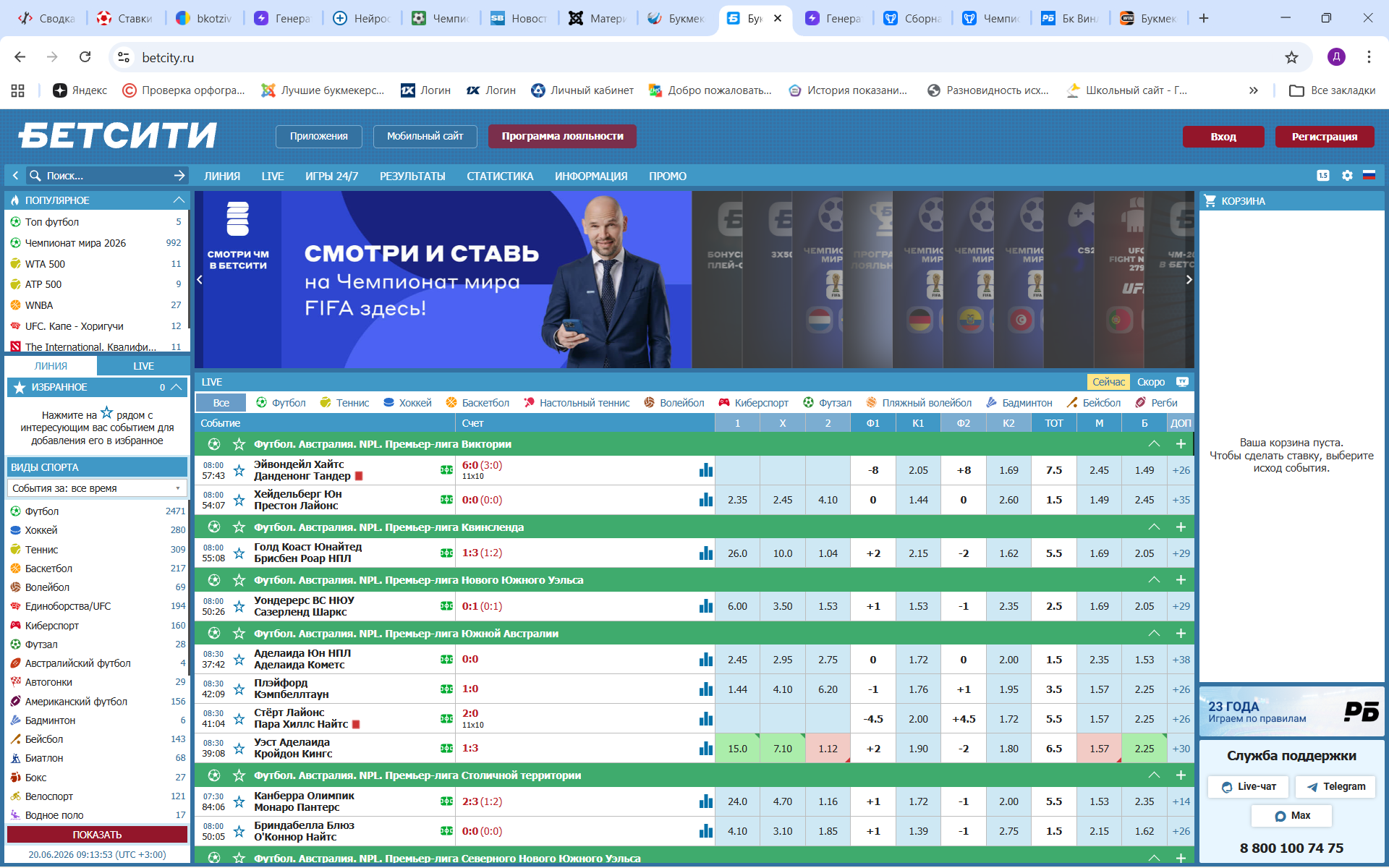Image resolution: width=1389 pixels, height=868 pixels.
Task: Click plus icon on Премьер-лига Квинсленда header
Action: pyautogui.click(x=1181, y=527)
